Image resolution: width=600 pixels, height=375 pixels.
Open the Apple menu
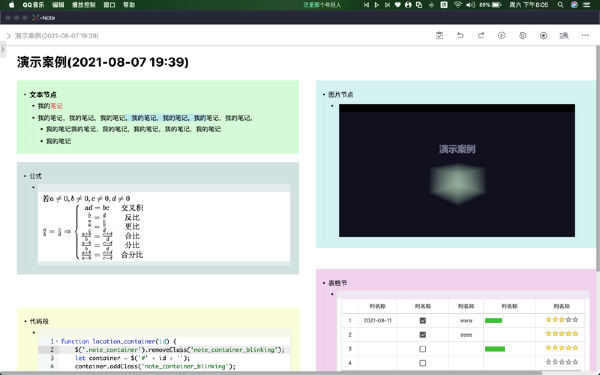point(11,5)
